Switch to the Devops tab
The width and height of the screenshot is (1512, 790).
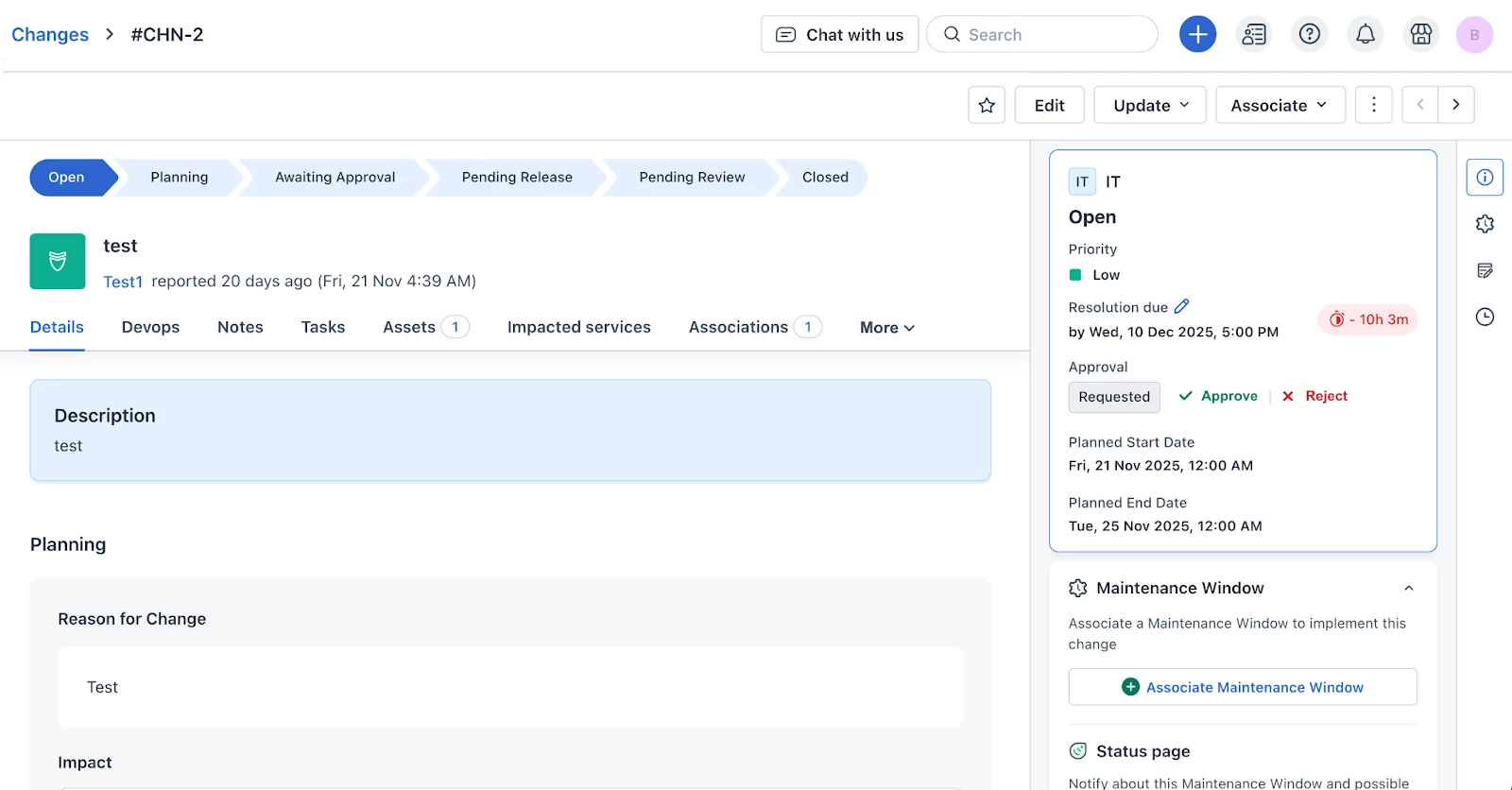pos(150,327)
